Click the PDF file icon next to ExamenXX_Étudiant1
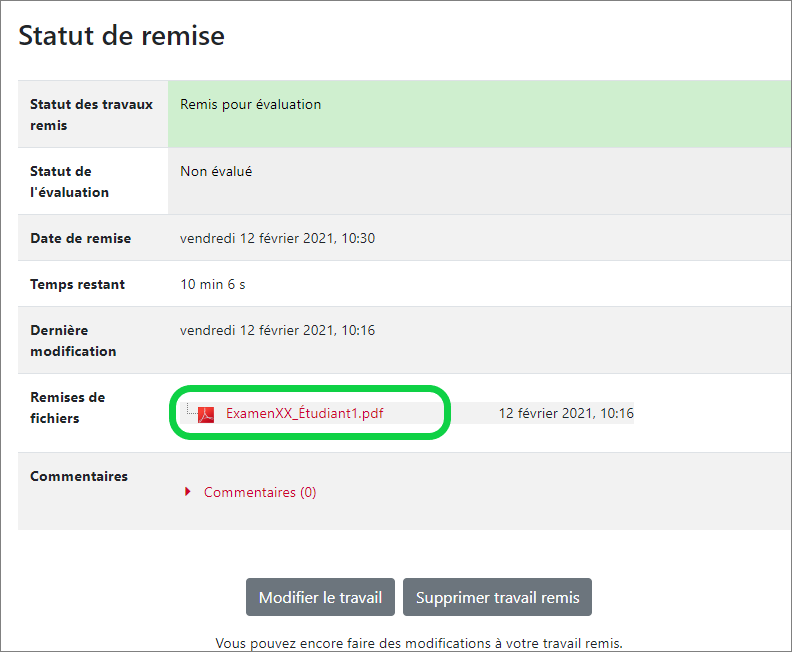 206,414
